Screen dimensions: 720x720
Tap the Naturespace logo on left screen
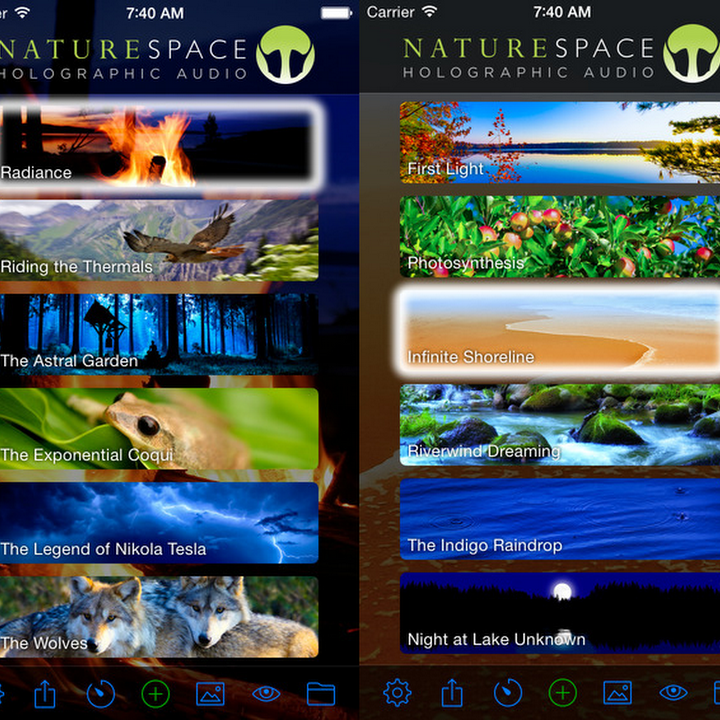coord(285,54)
